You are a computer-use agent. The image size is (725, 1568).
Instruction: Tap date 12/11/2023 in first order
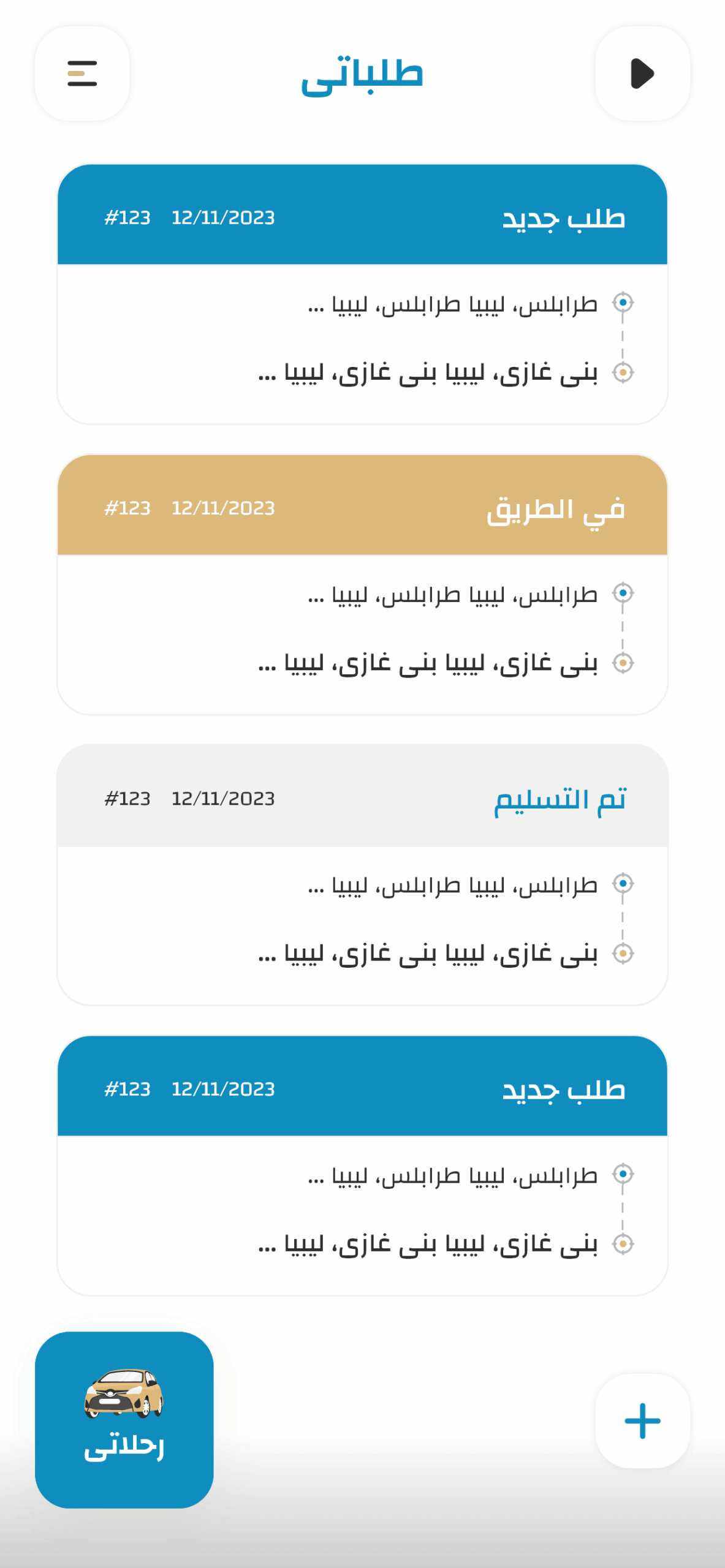click(223, 218)
